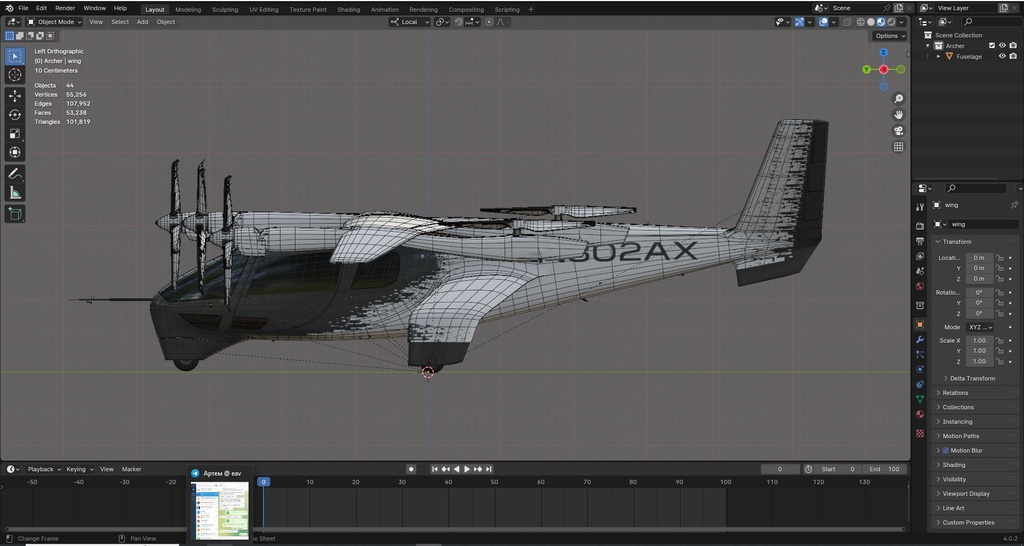Open the Output properties tab
This screenshot has width=1024, height=546.
click(x=920, y=241)
